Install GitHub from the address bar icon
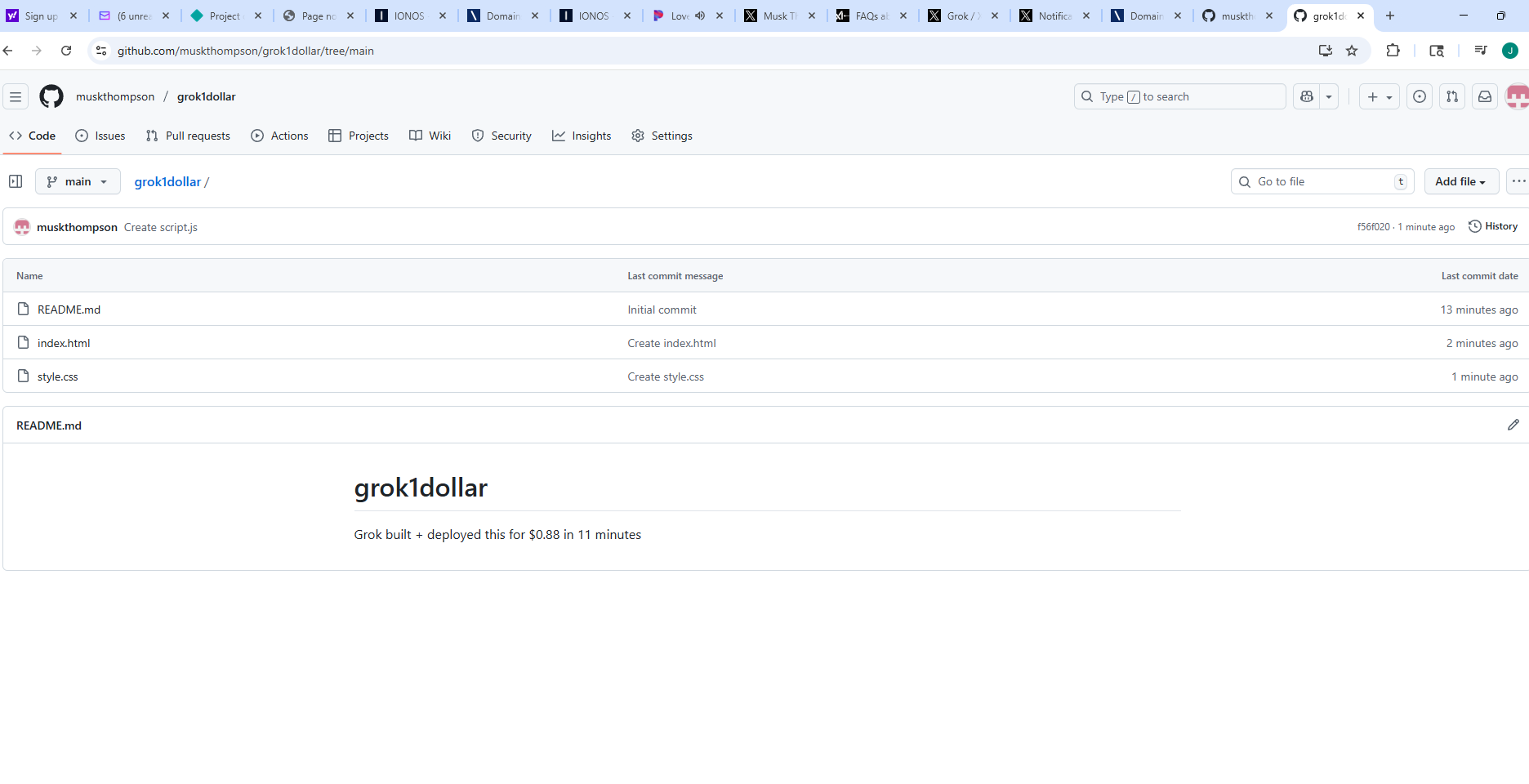 [x=1325, y=50]
